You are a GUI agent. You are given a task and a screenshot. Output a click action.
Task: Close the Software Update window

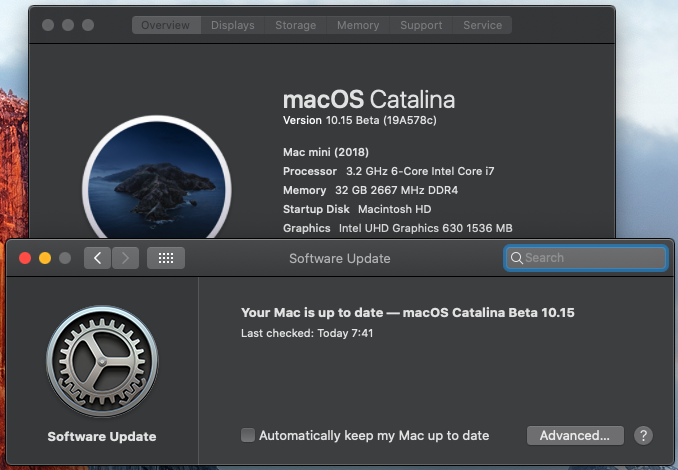(x=25, y=258)
